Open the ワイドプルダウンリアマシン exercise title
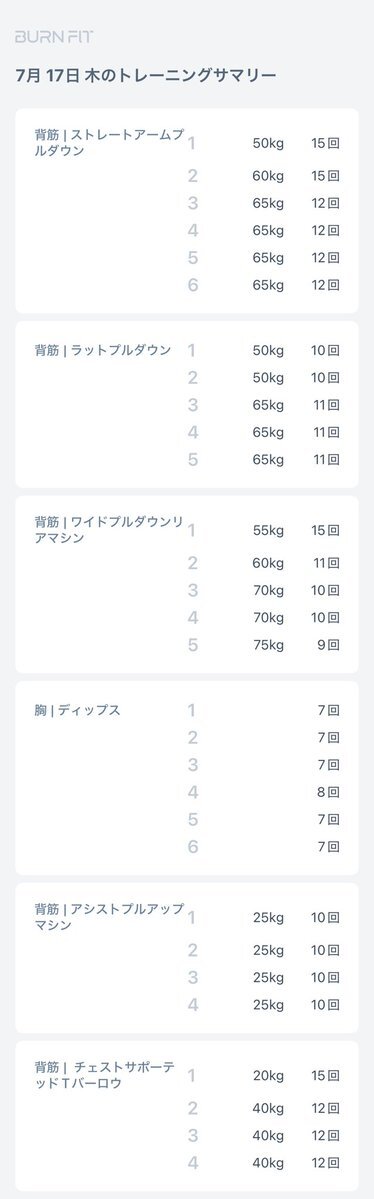Image resolution: width=374 pixels, height=1199 pixels. pos(109,530)
